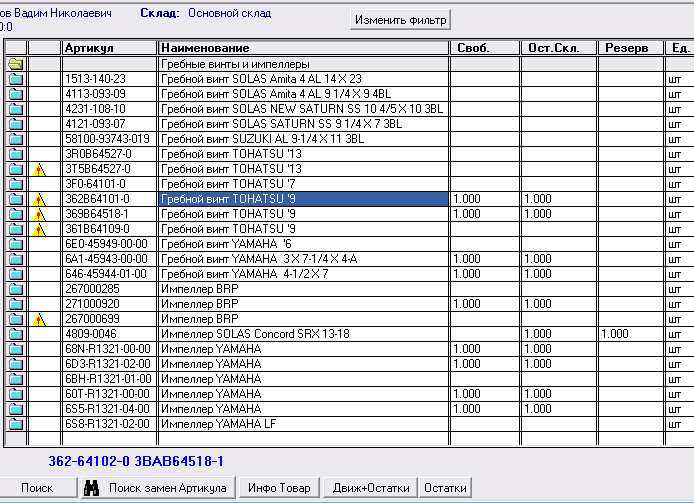Click blue replacement text 362-64102-0 3BAB64518-1
Image resolution: width=694 pixels, height=503 pixels.
coord(136,461)
